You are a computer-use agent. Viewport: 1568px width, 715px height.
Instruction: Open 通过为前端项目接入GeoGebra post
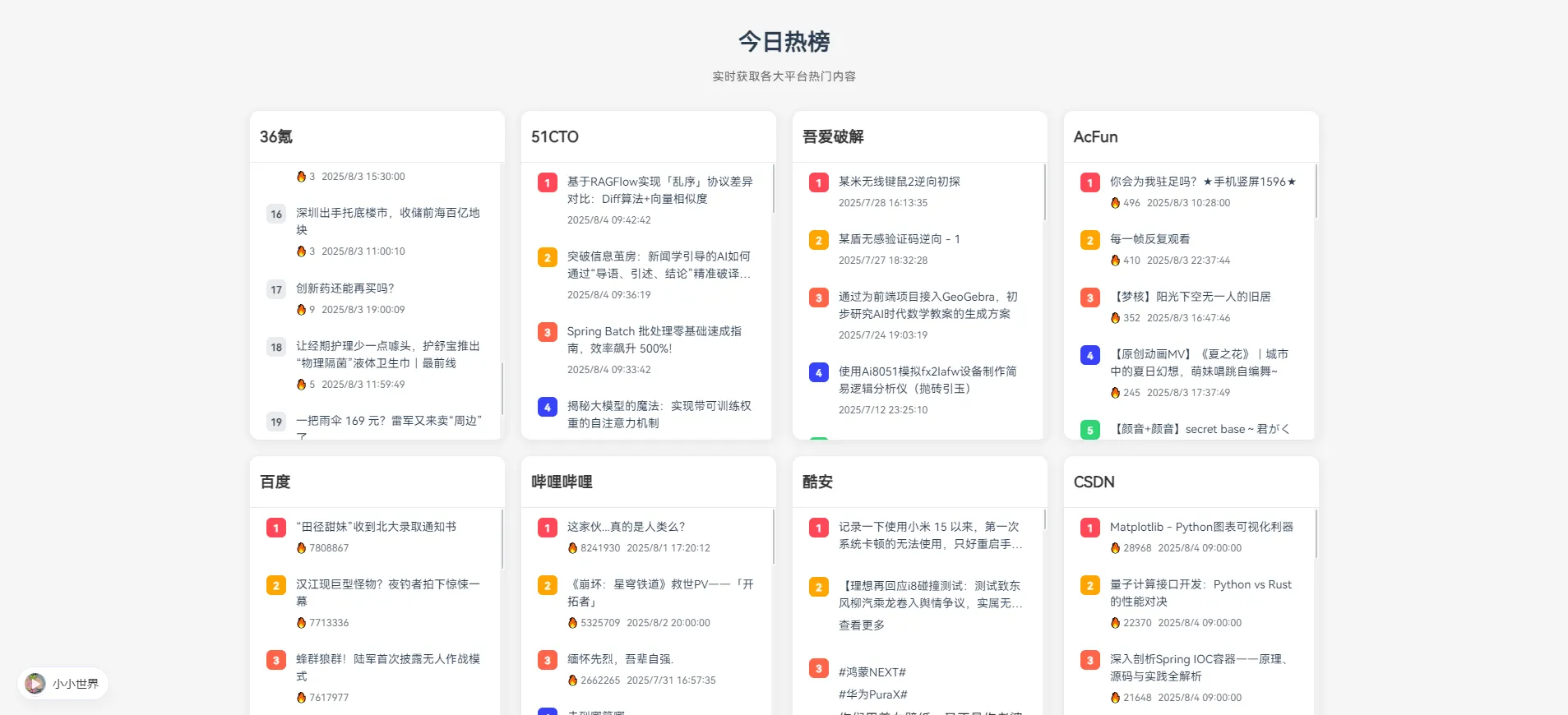click(x=928, y=305)
